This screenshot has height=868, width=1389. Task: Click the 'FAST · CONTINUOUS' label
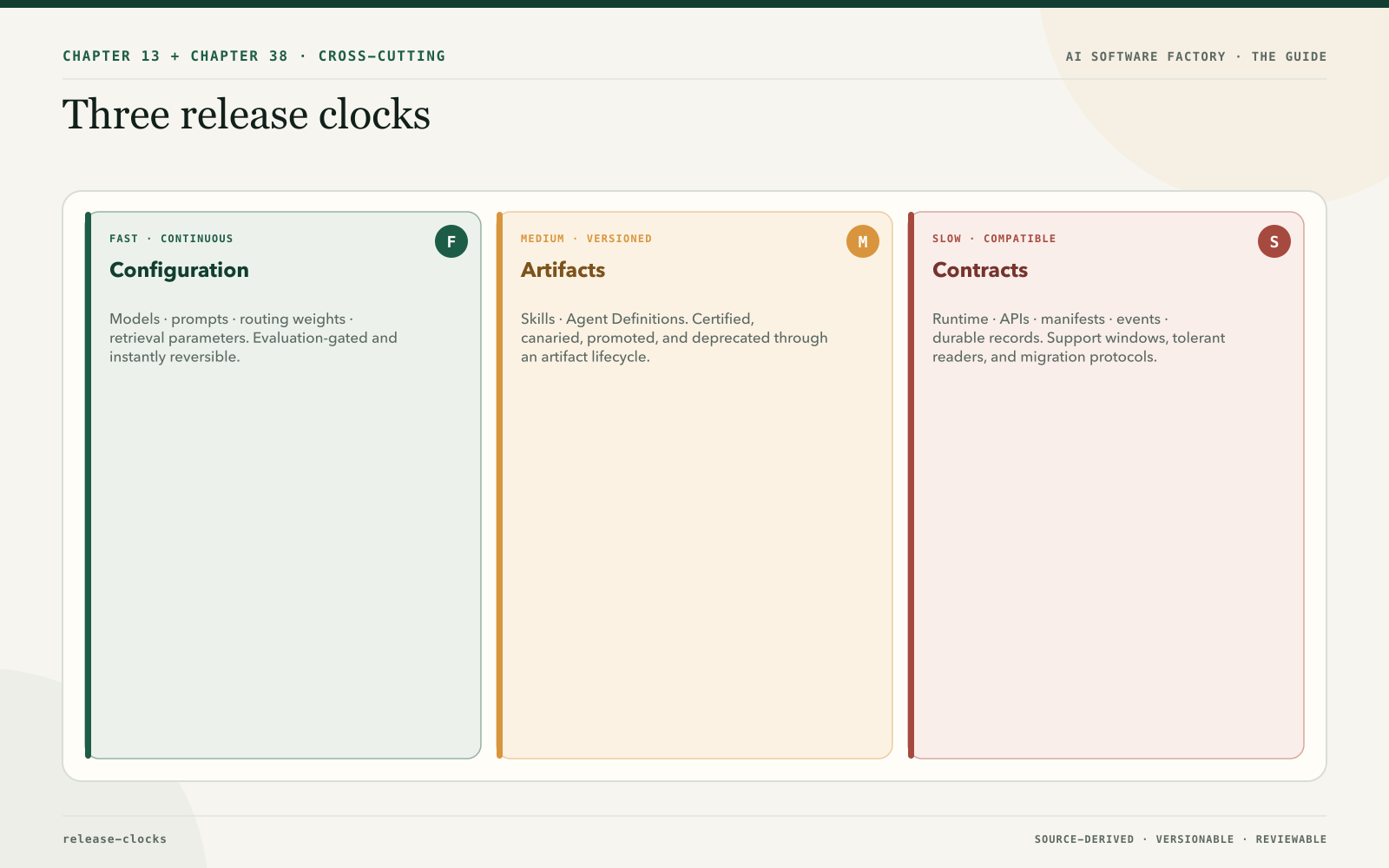pyautogui.click(x=171, y=239)
